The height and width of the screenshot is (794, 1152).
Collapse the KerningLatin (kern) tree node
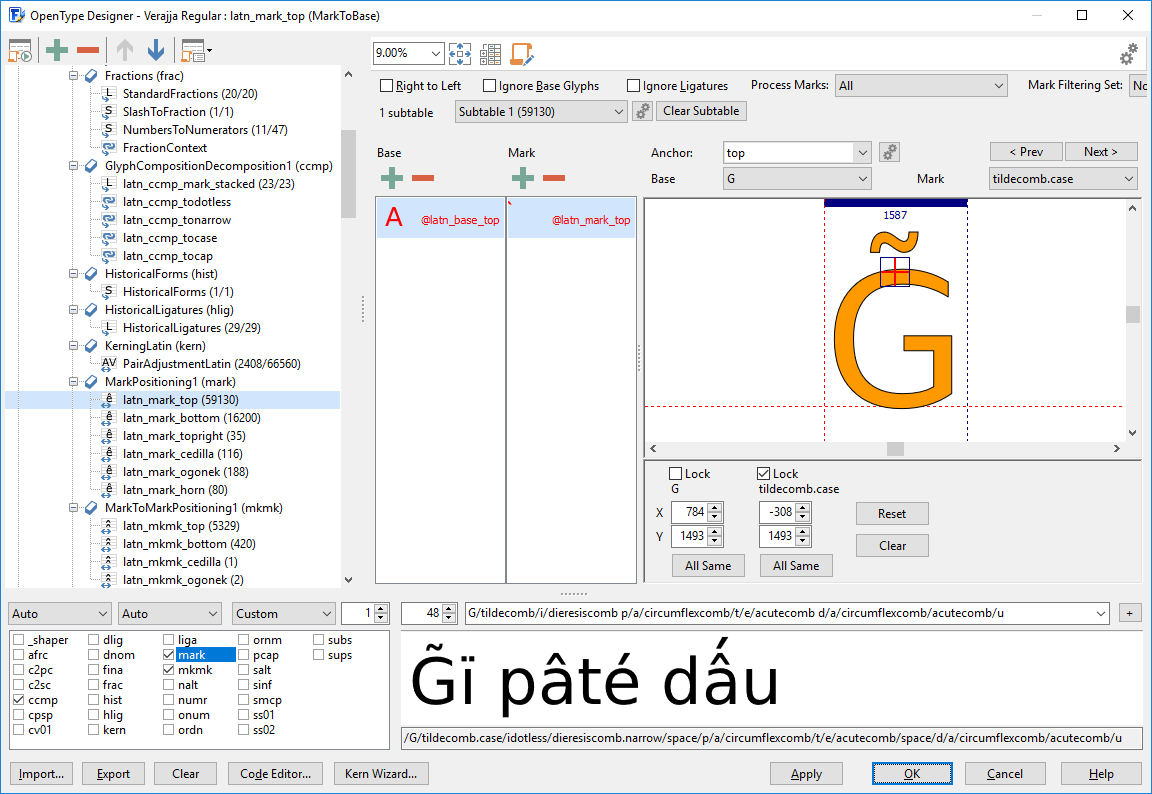[74, 346]
